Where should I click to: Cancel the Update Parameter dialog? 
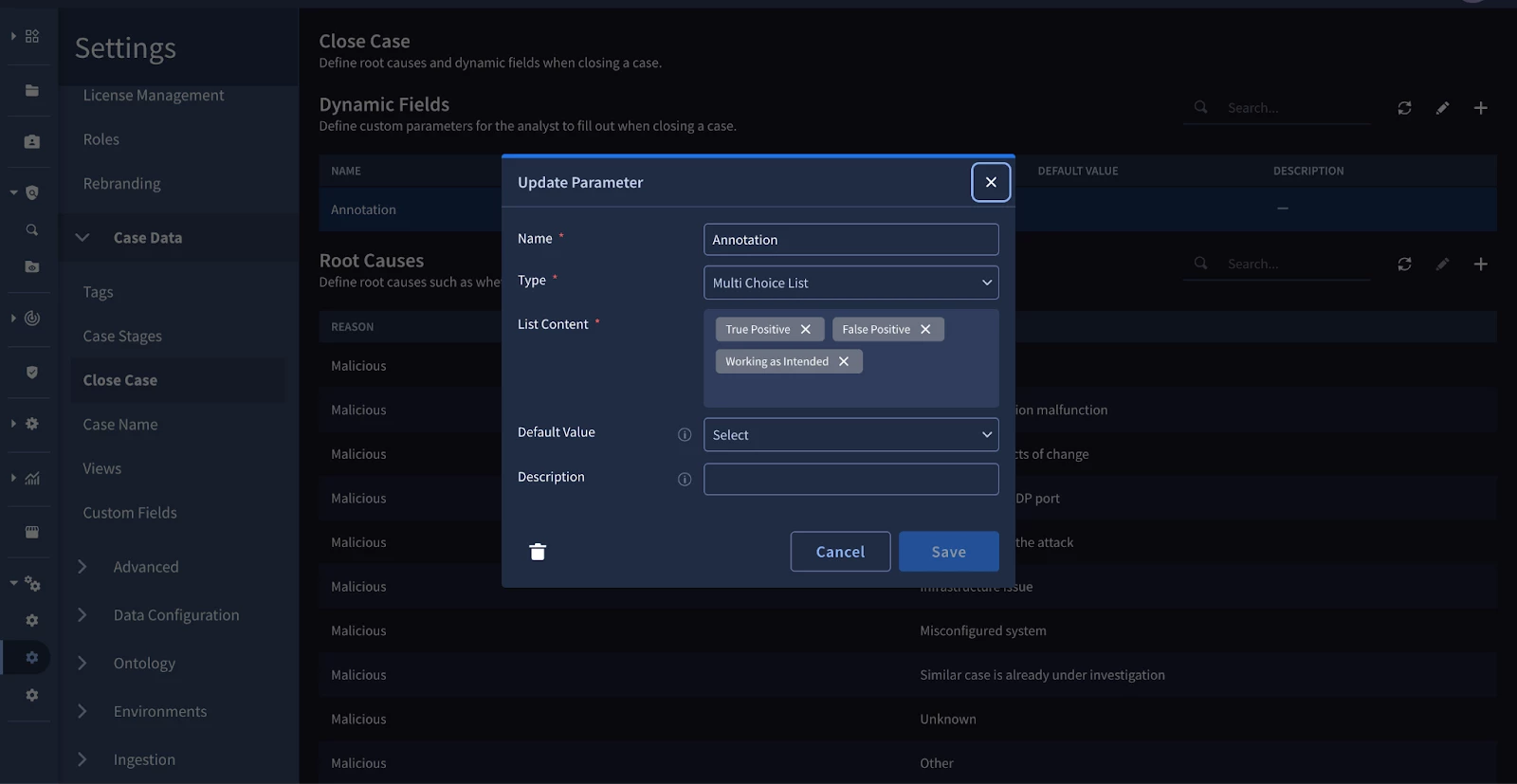[x=840, y=552]
